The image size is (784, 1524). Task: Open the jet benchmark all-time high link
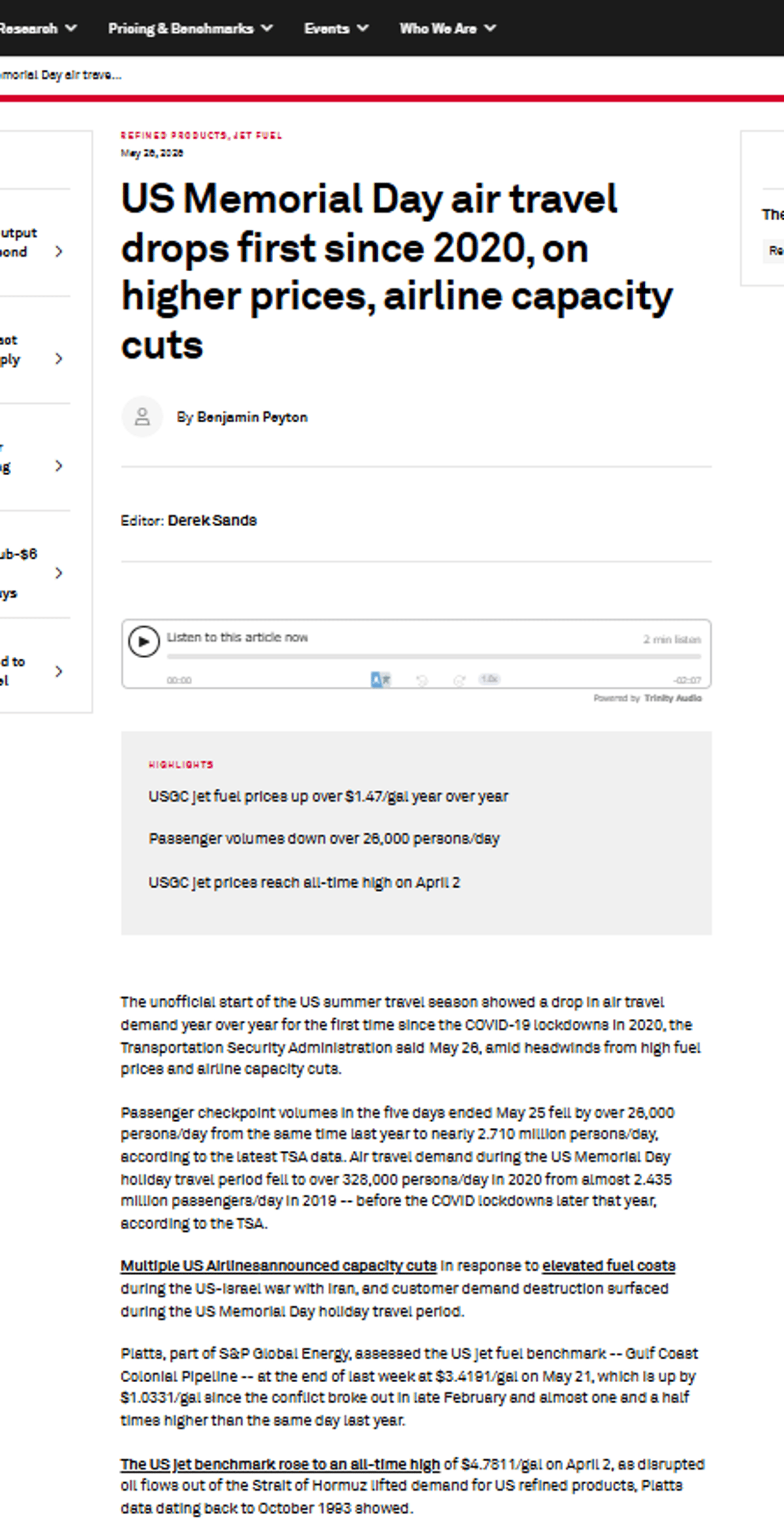pos(280,1464)
